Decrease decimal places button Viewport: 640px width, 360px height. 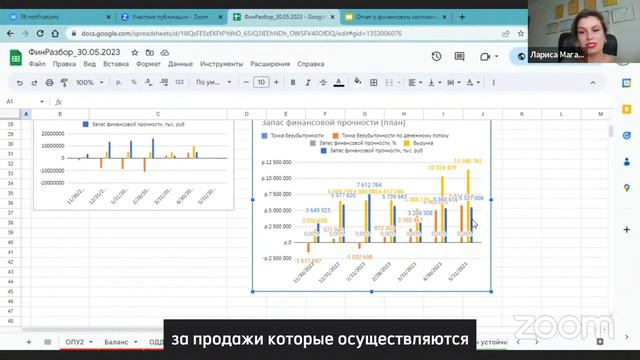pyautogui.click(x=149, y=82)
